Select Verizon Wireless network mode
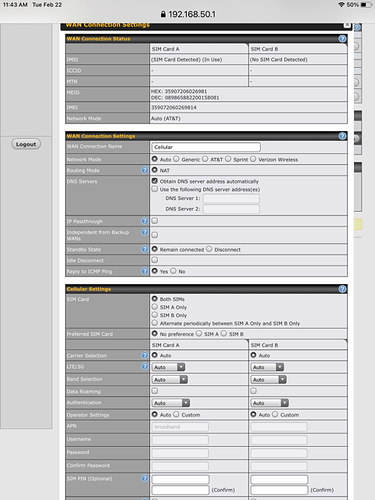 tap(253, 159)
